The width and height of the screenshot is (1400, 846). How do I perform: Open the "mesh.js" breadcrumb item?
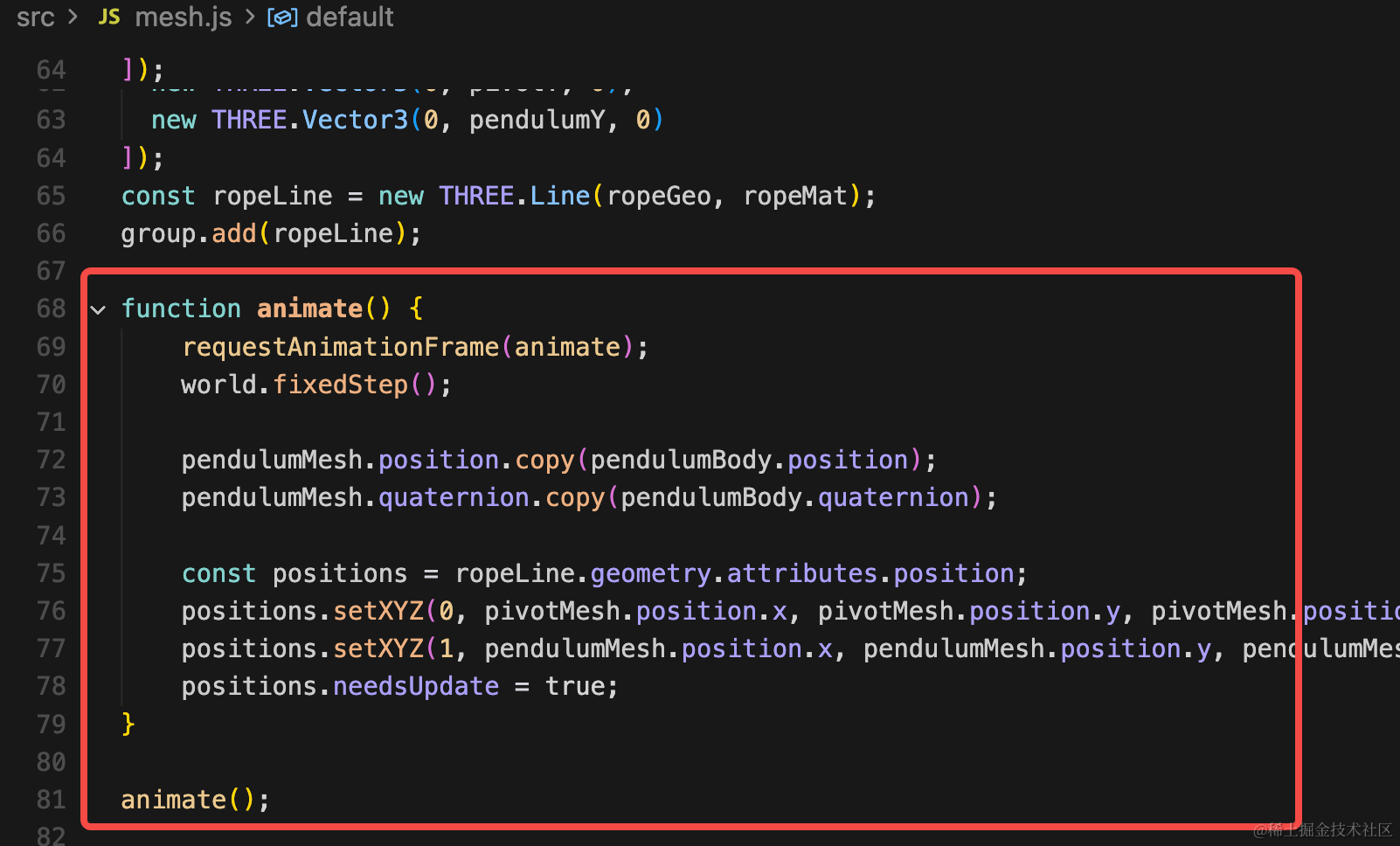click(x=184, y=17)
